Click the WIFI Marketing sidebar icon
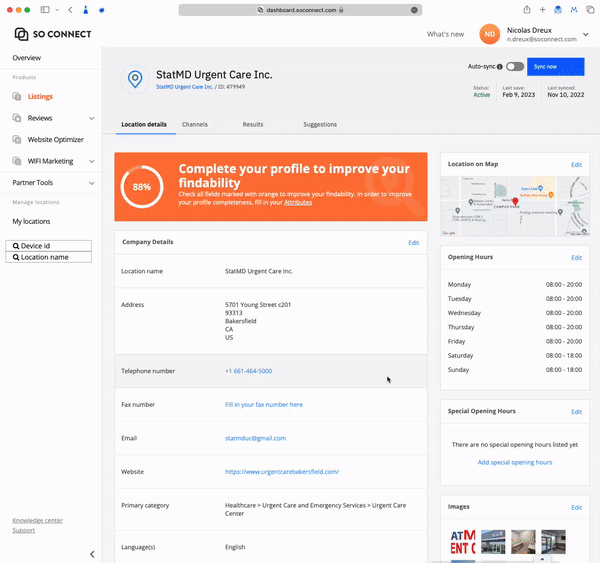Viewport: 600px width, 563px height. click(x=16, y=161)
